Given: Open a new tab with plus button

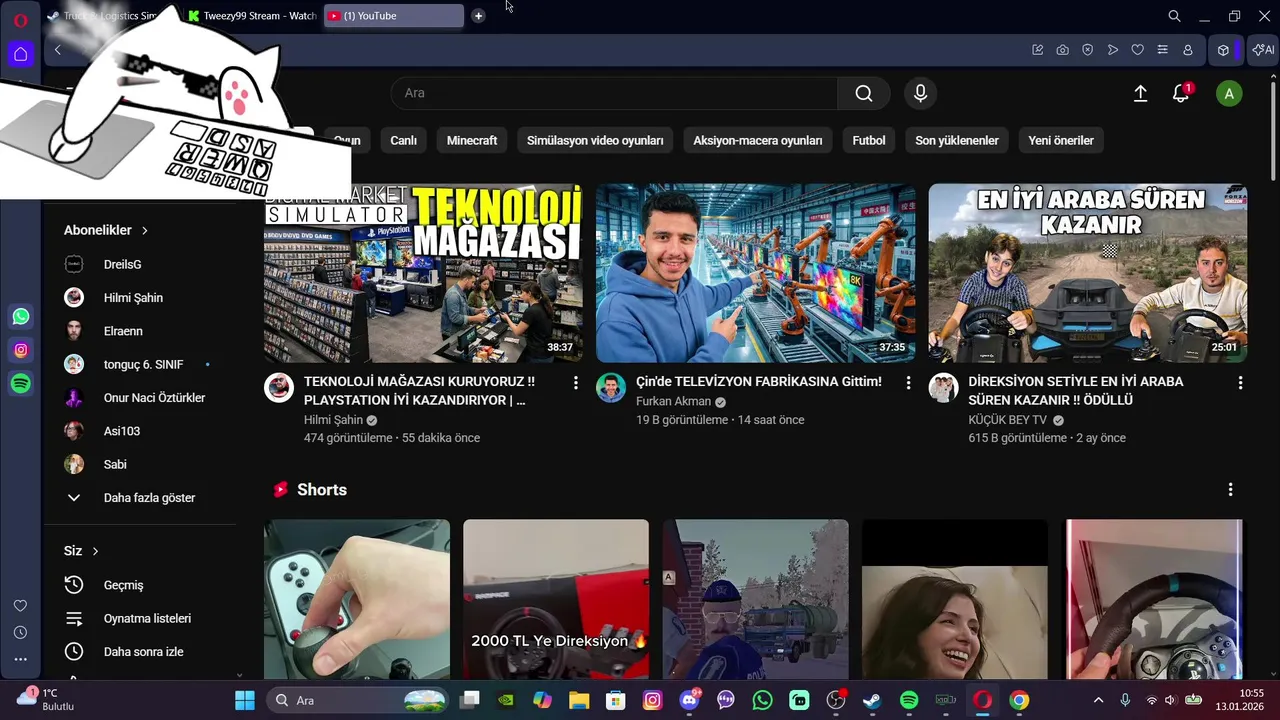Looking at the screenshot, I should click(478, 16).
